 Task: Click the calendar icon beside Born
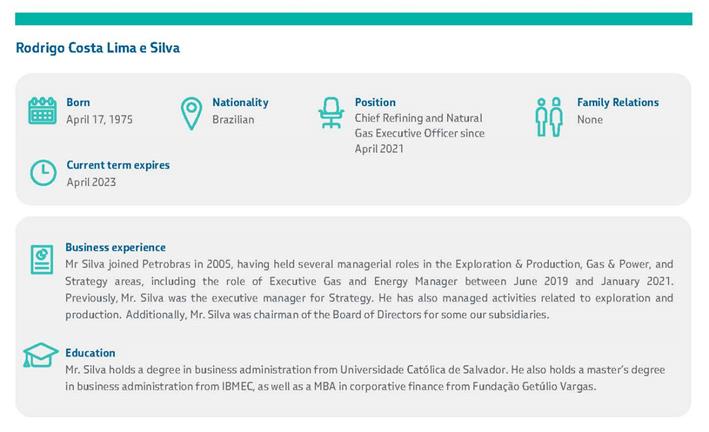pyautogui.click(x=42, y=111)
